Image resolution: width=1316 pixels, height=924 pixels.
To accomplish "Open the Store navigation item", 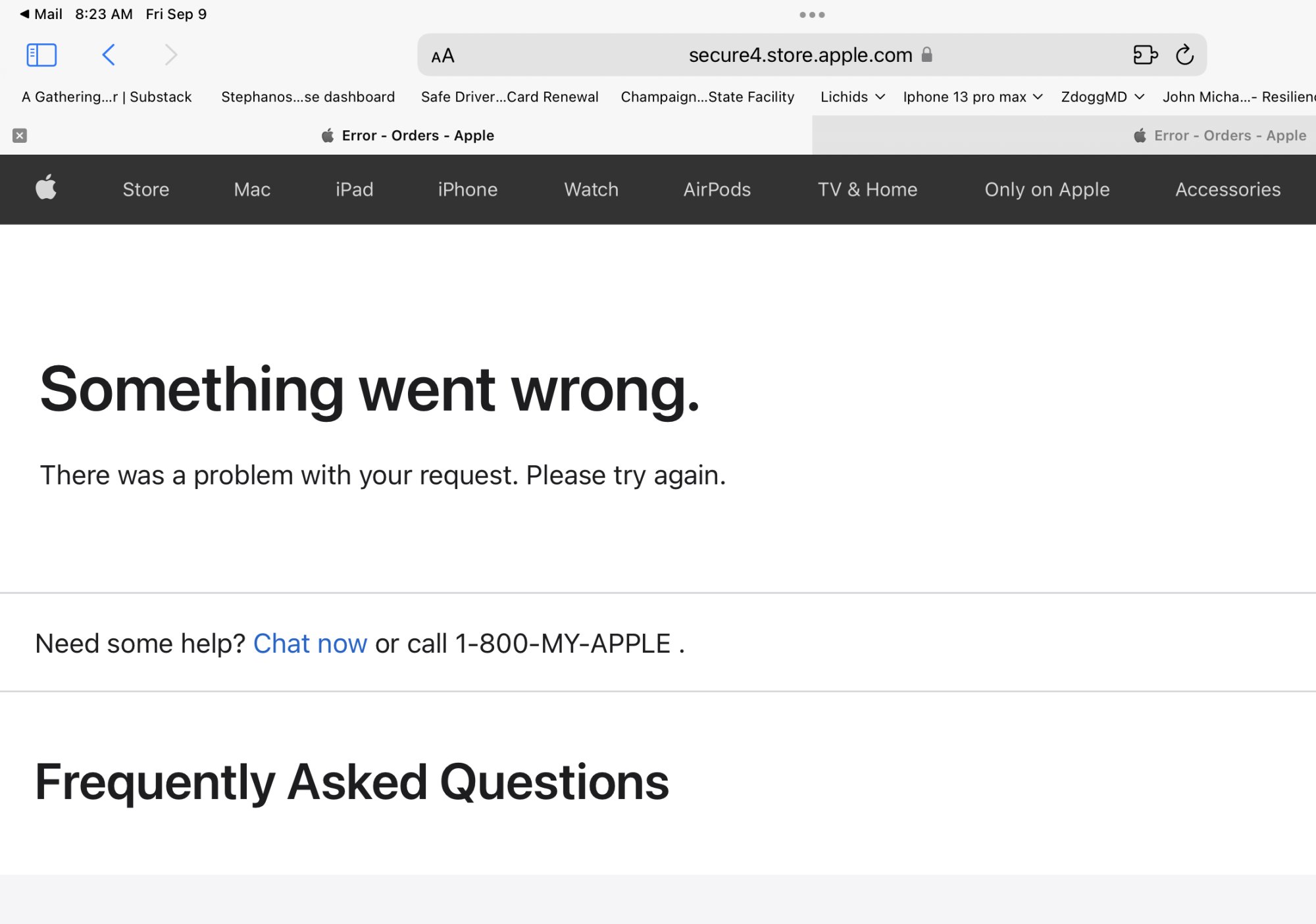I will pyautogui.click(x=145, y=190).
